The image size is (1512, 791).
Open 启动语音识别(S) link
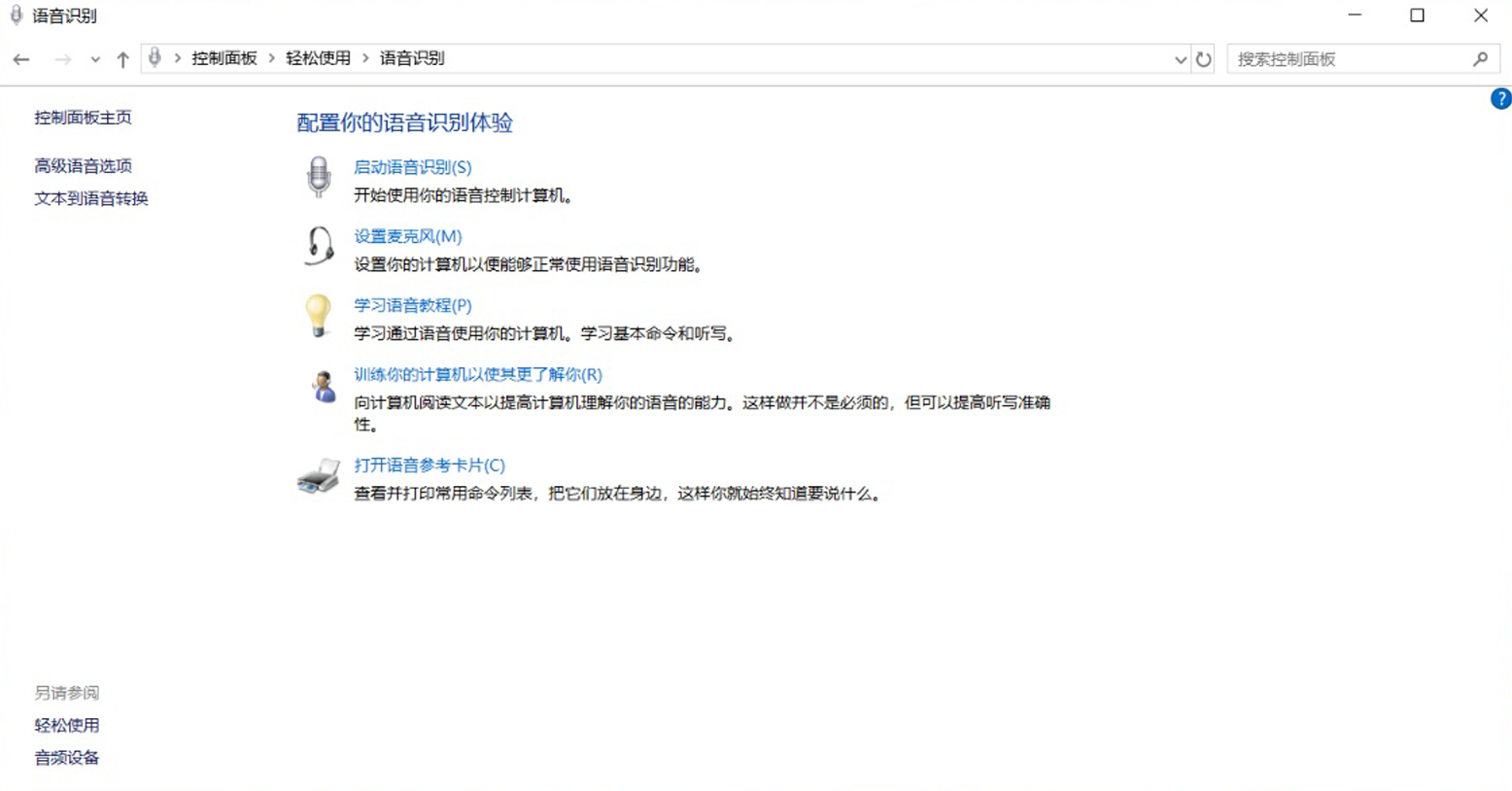pyautogui.click(x=412, y=167)
